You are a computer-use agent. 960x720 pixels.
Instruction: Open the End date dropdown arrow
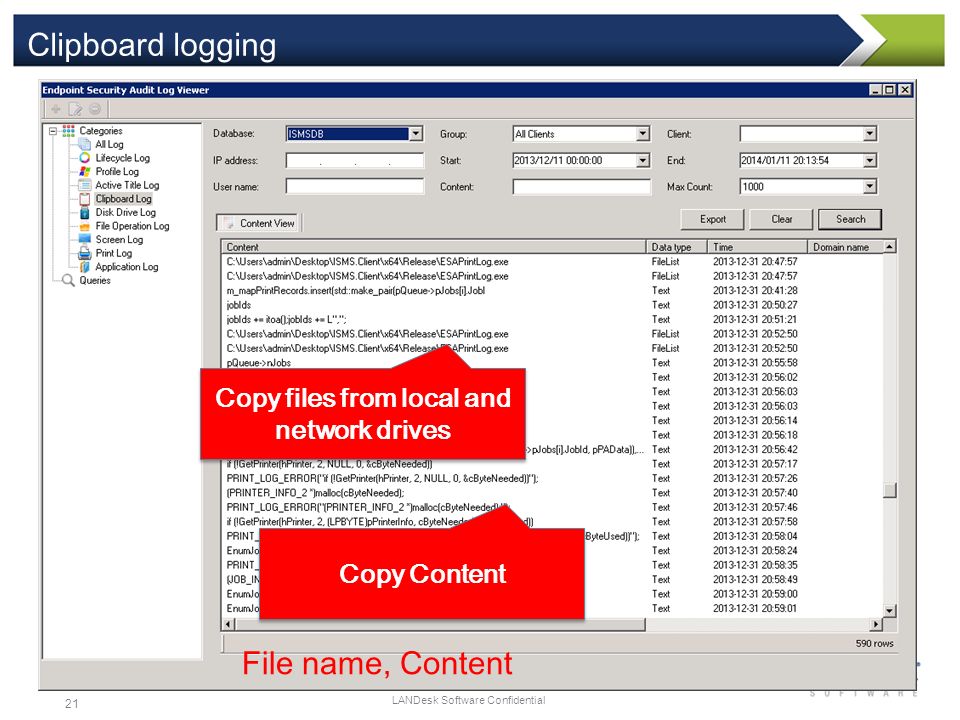tap(869, 160)
